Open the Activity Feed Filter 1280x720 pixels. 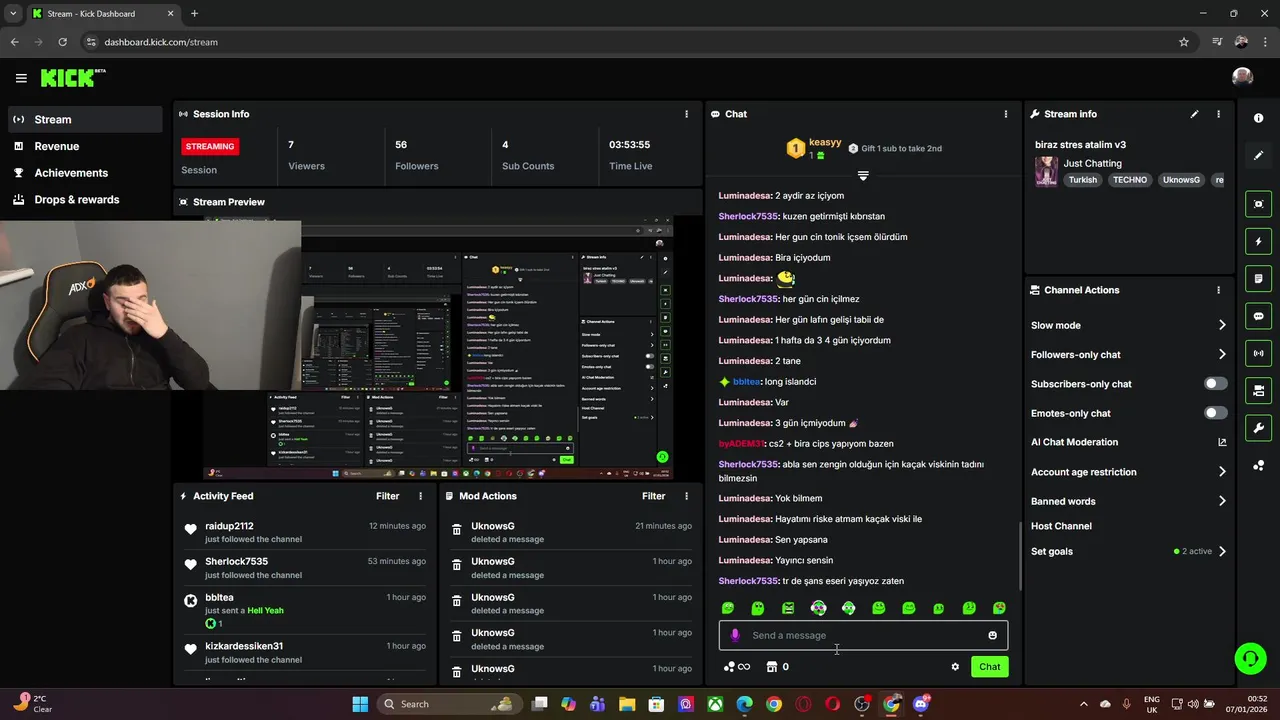tap(388, 496)
